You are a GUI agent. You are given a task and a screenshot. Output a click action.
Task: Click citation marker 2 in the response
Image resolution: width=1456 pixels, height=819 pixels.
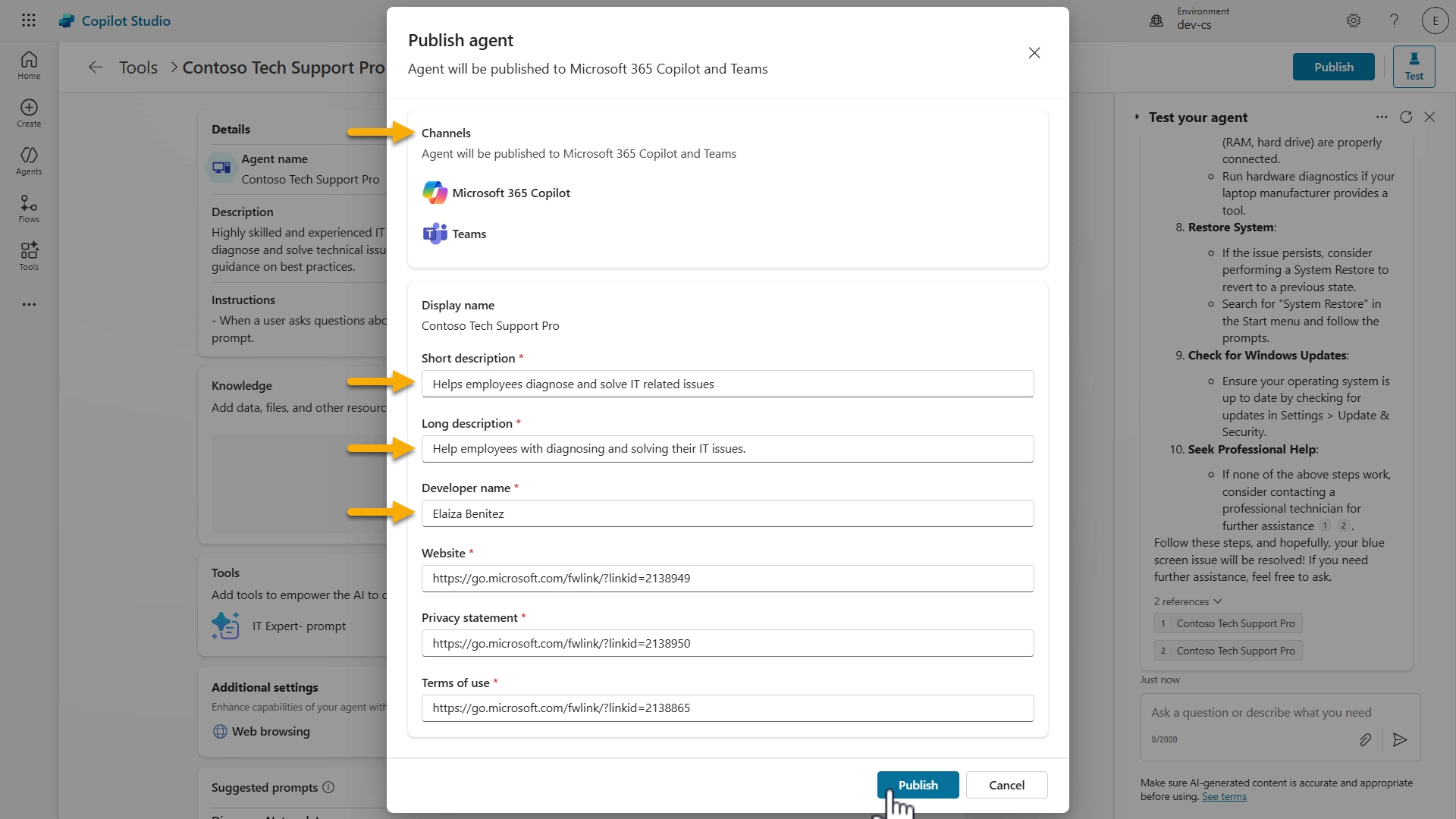point(1343,526)
